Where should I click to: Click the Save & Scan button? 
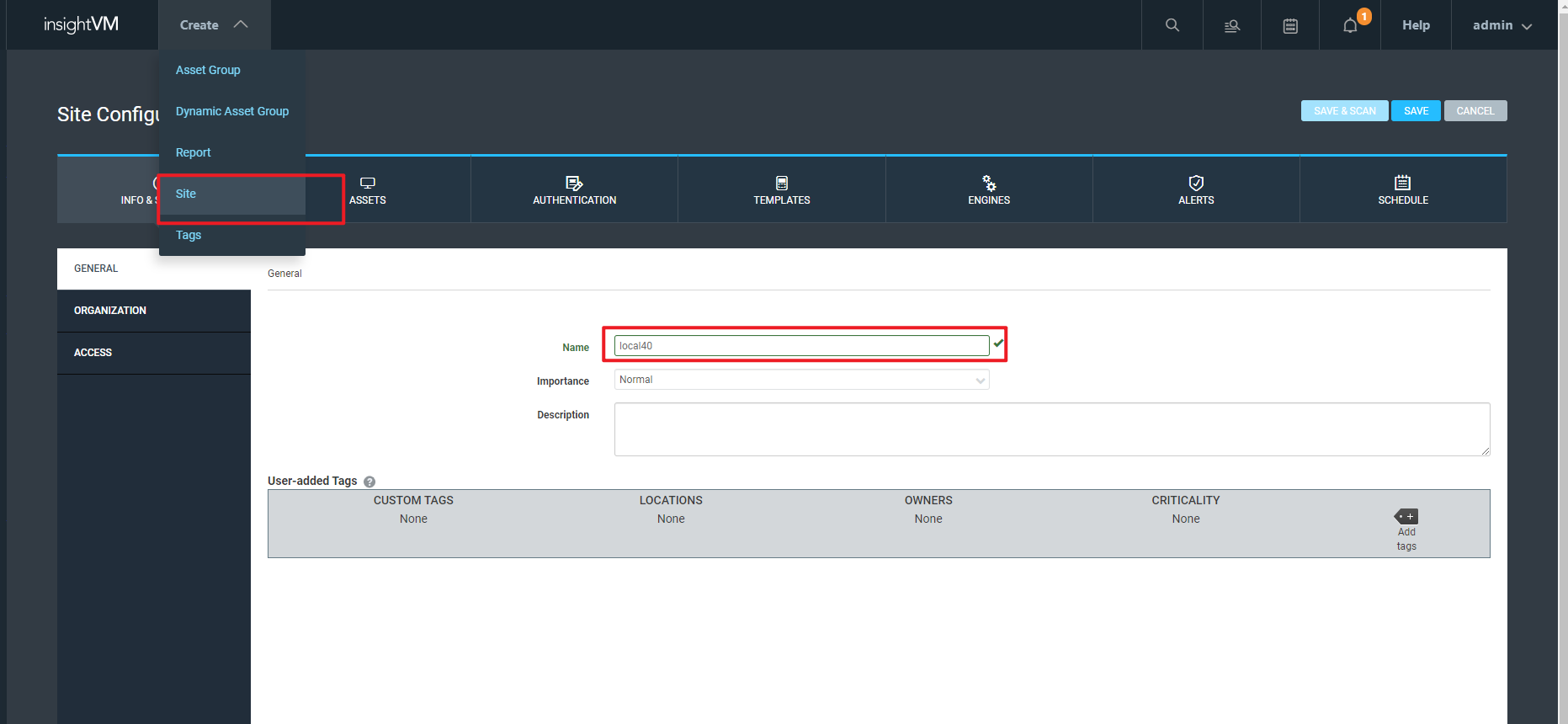click(x=1344, y=110)
